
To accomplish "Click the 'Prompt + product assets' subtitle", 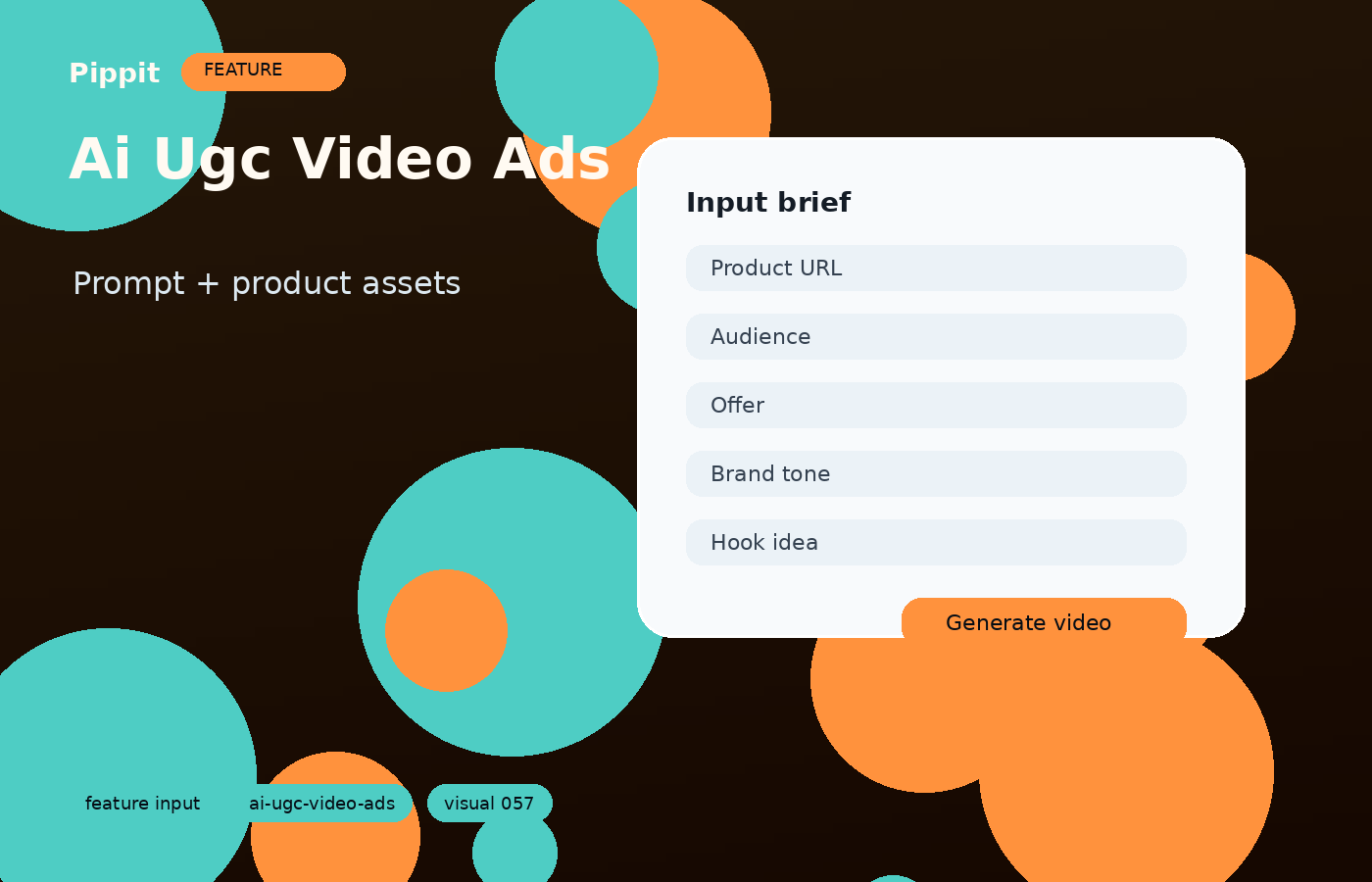I will 267,283.
